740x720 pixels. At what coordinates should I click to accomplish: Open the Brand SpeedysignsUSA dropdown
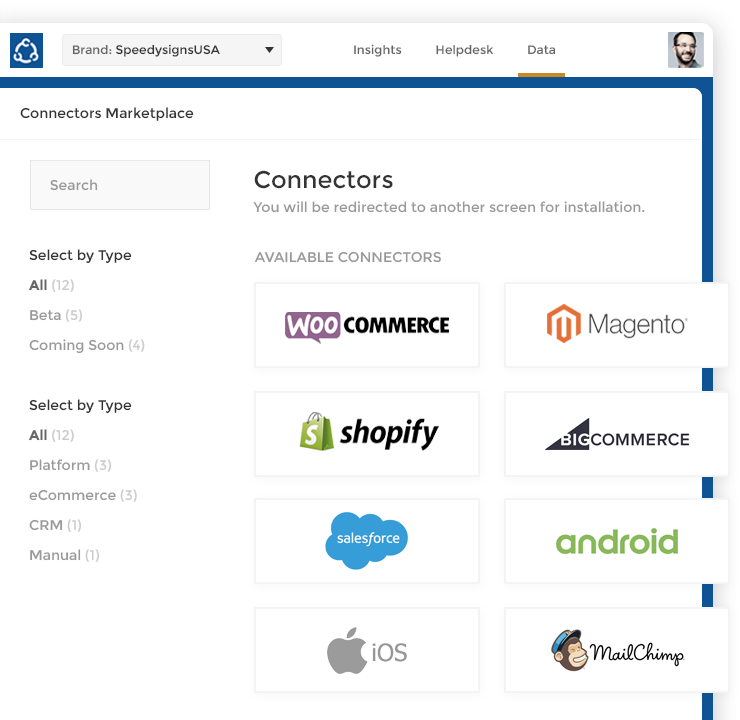[x=172, y=50]
